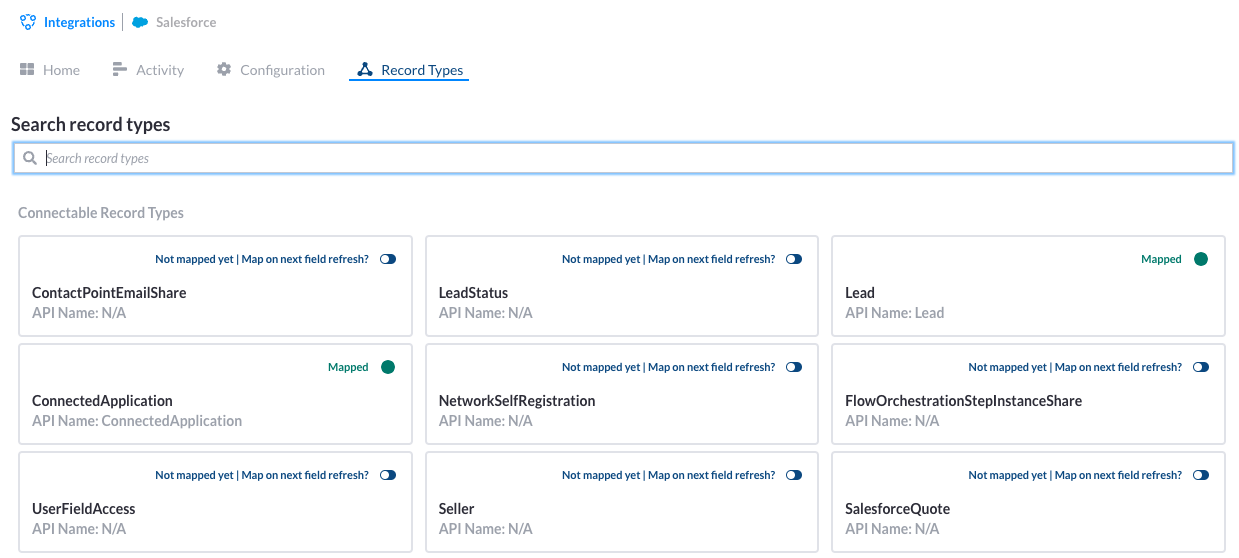1239x558 pixels.
Task: Click the Activity bars icon
Action: pos(120,69)
